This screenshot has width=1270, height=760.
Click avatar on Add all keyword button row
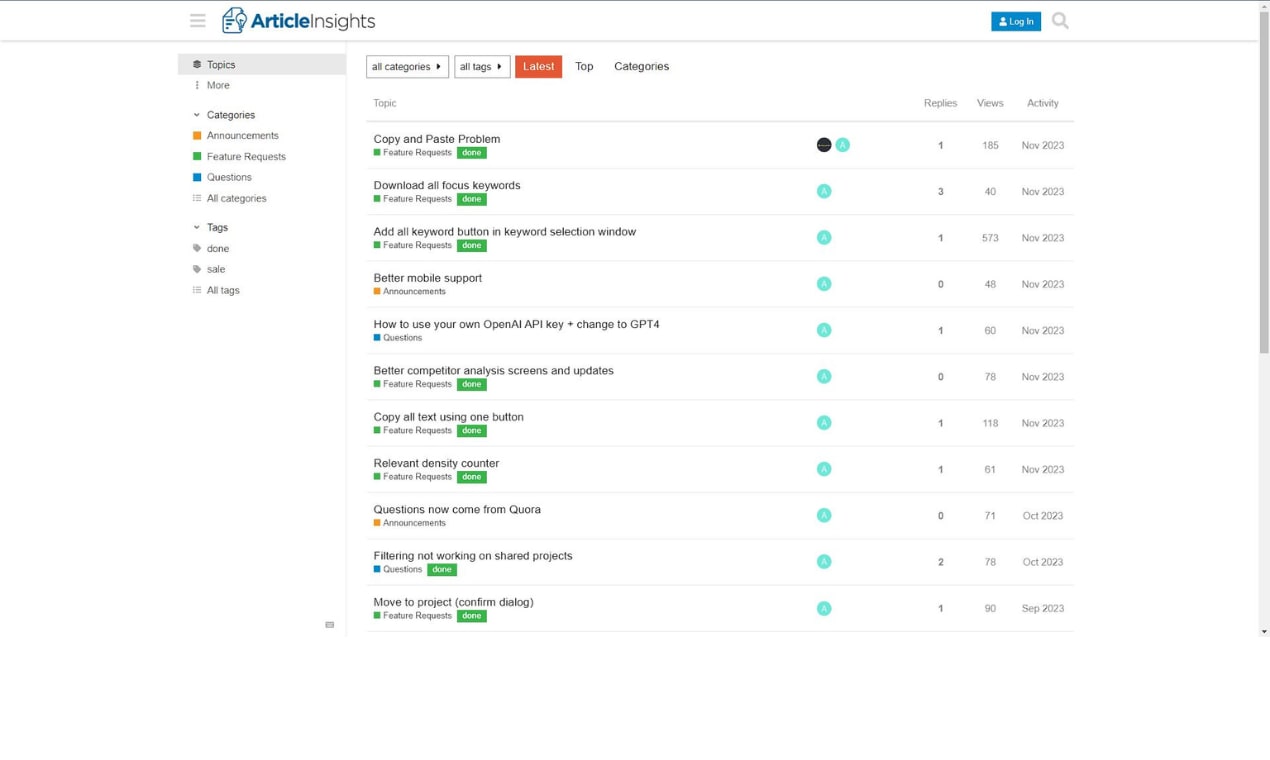pos(824,237)
